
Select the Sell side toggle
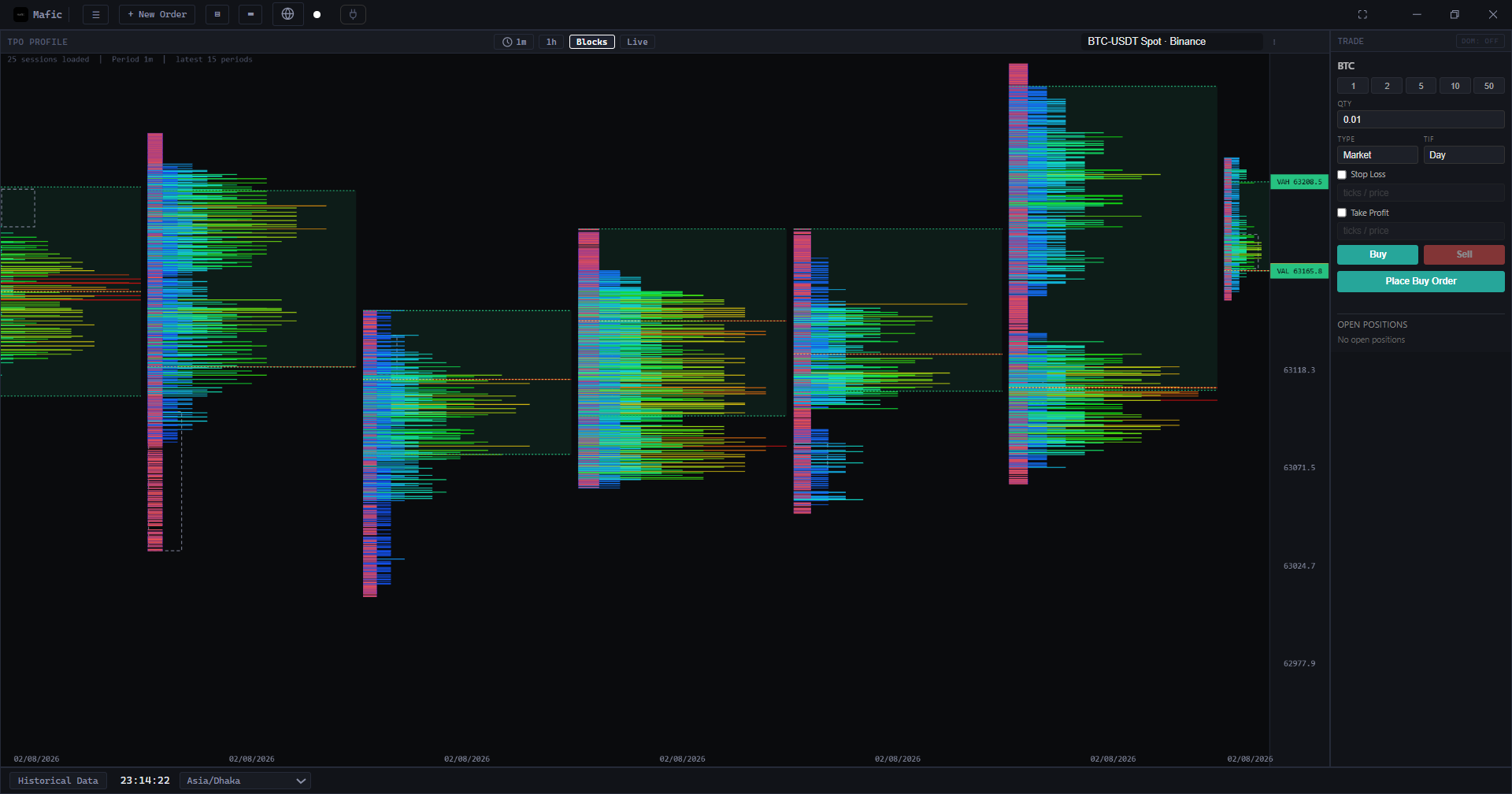(x=1464, y=254)
